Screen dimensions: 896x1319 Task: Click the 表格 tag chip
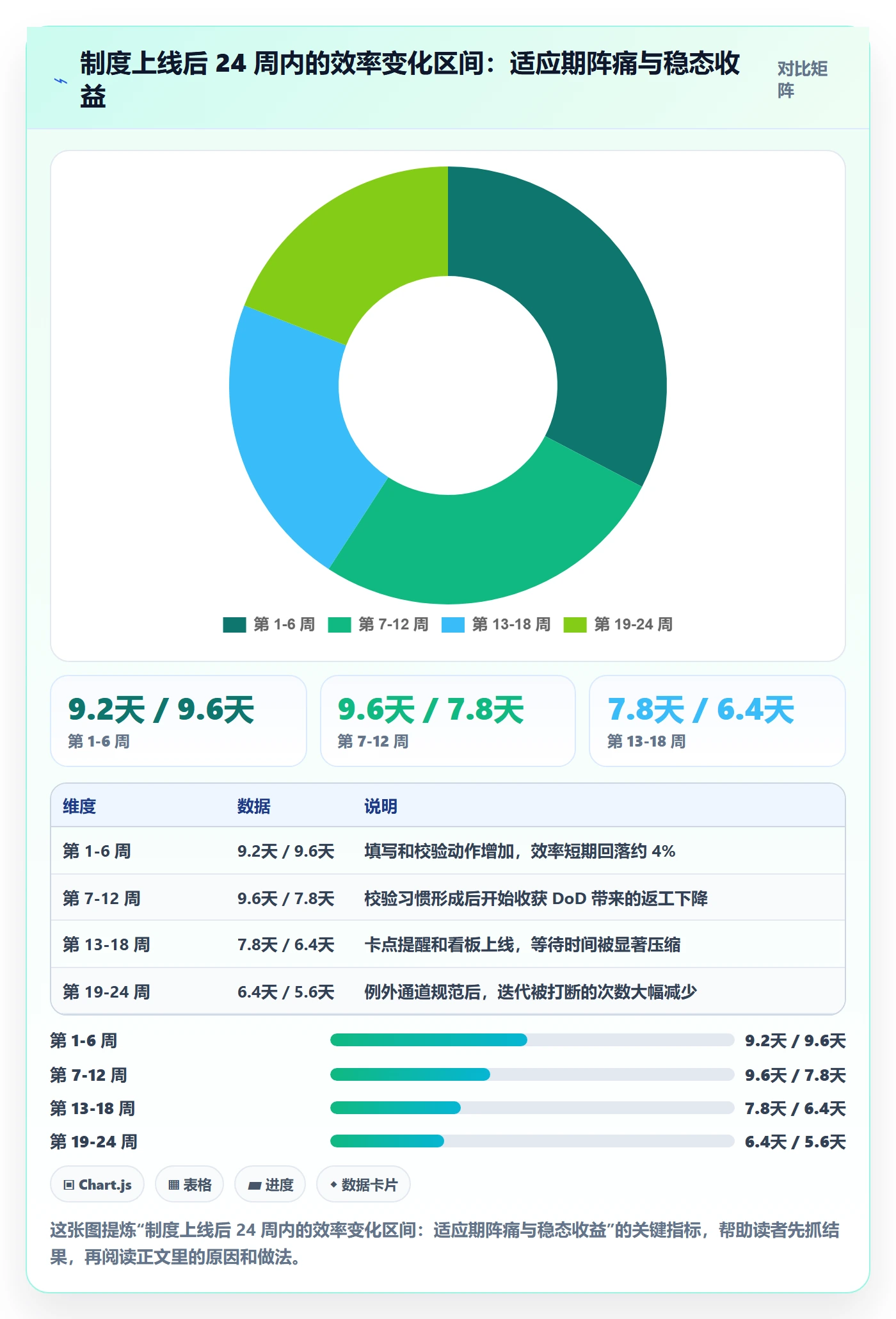(x=189, y=1185)
